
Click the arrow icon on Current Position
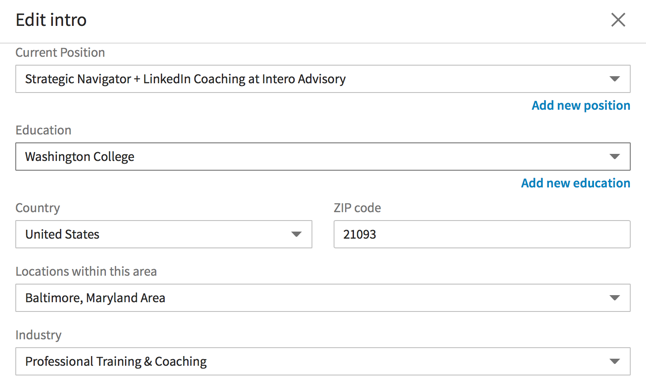[x=615, y=79]
